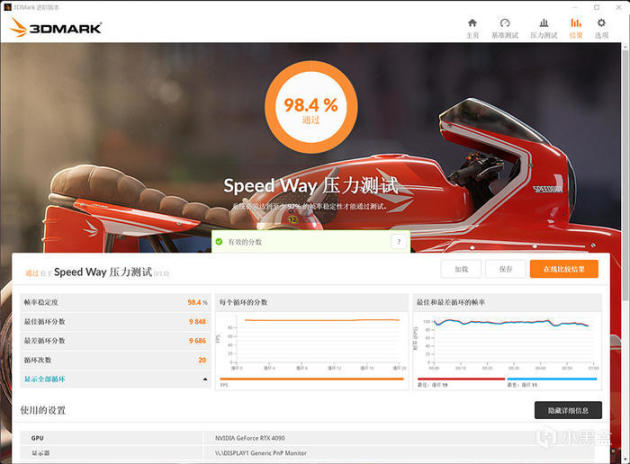
Task: Click the orange compare results online button
Action: (564, 269)
